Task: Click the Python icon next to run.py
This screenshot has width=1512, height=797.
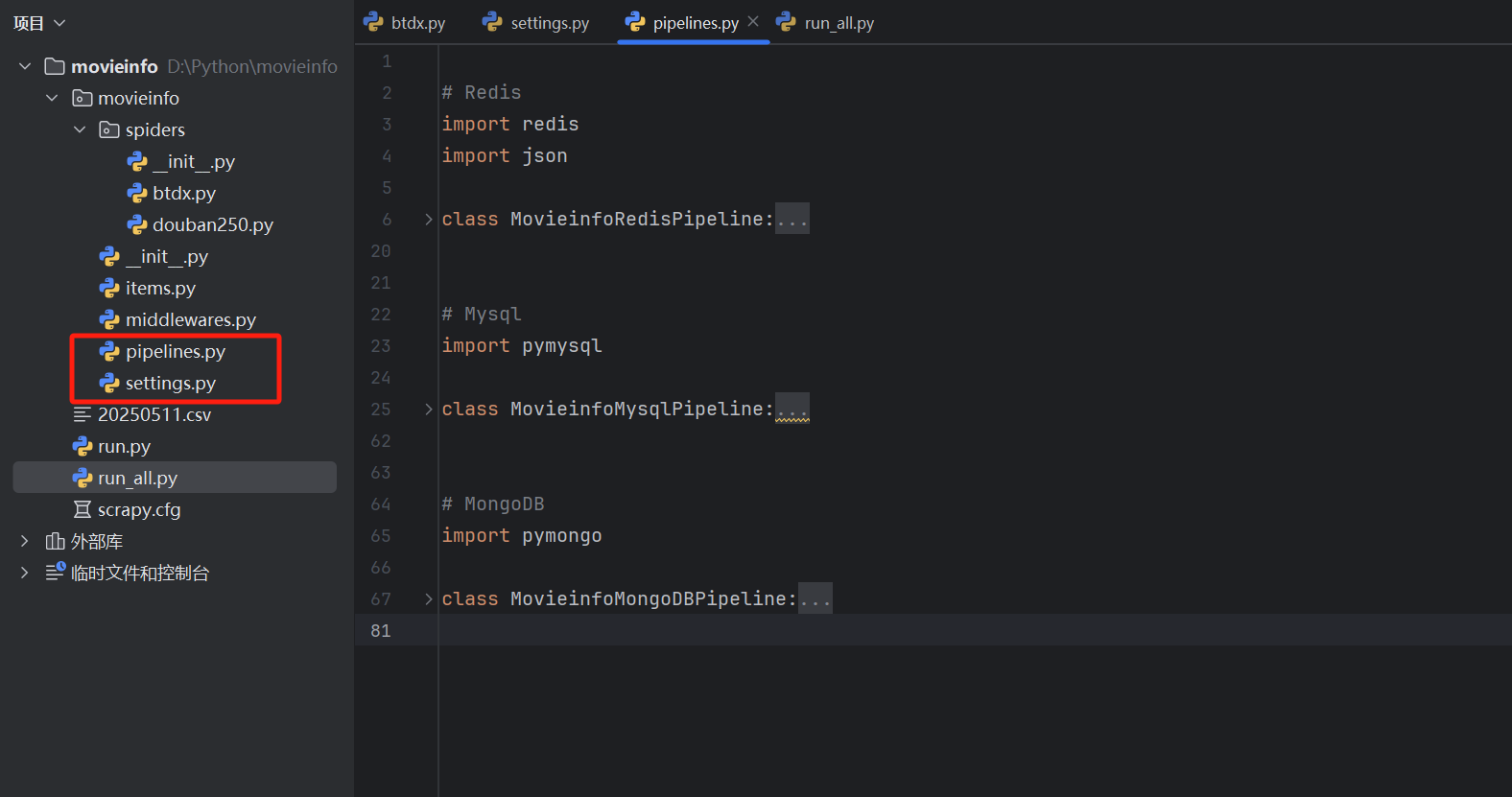Action: click(x=83, y=446)
